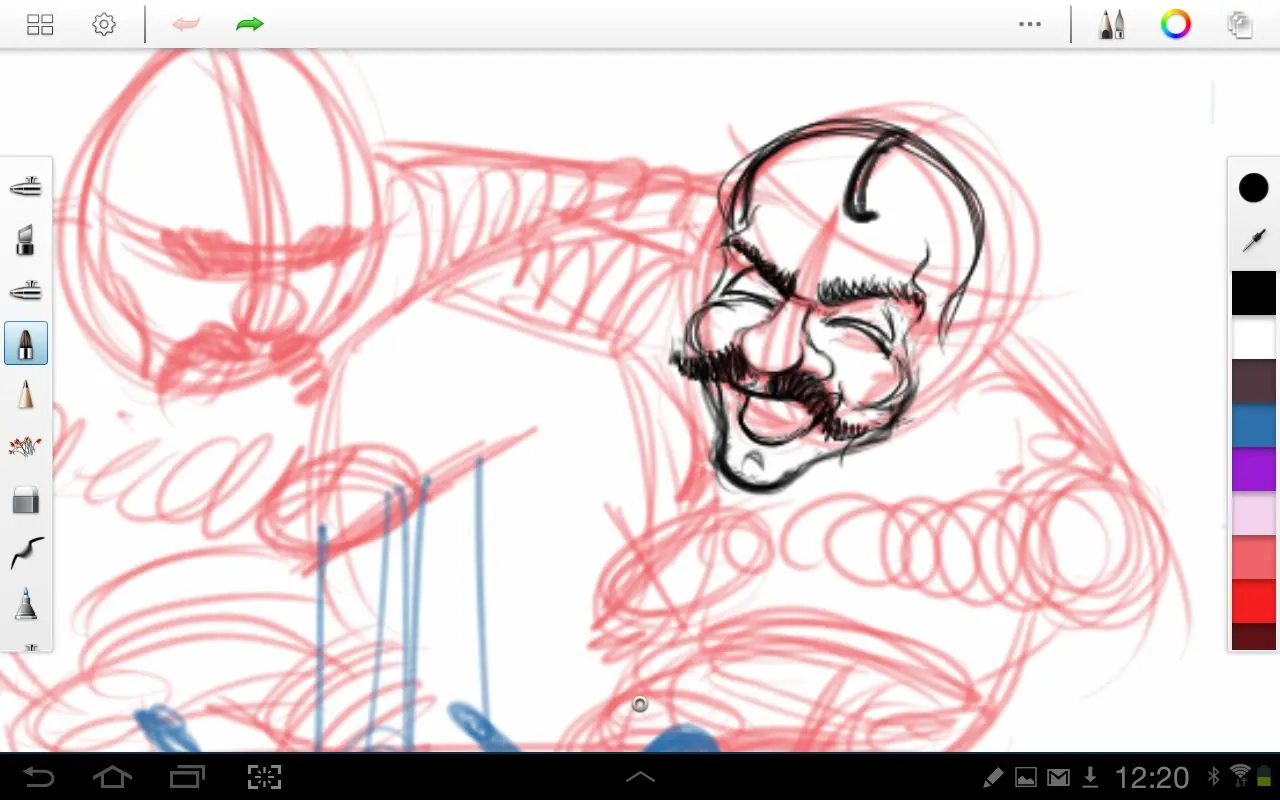Viewport: 1280px width, 800px height.
Task: Select the marker brush
Action: point(26,240)
